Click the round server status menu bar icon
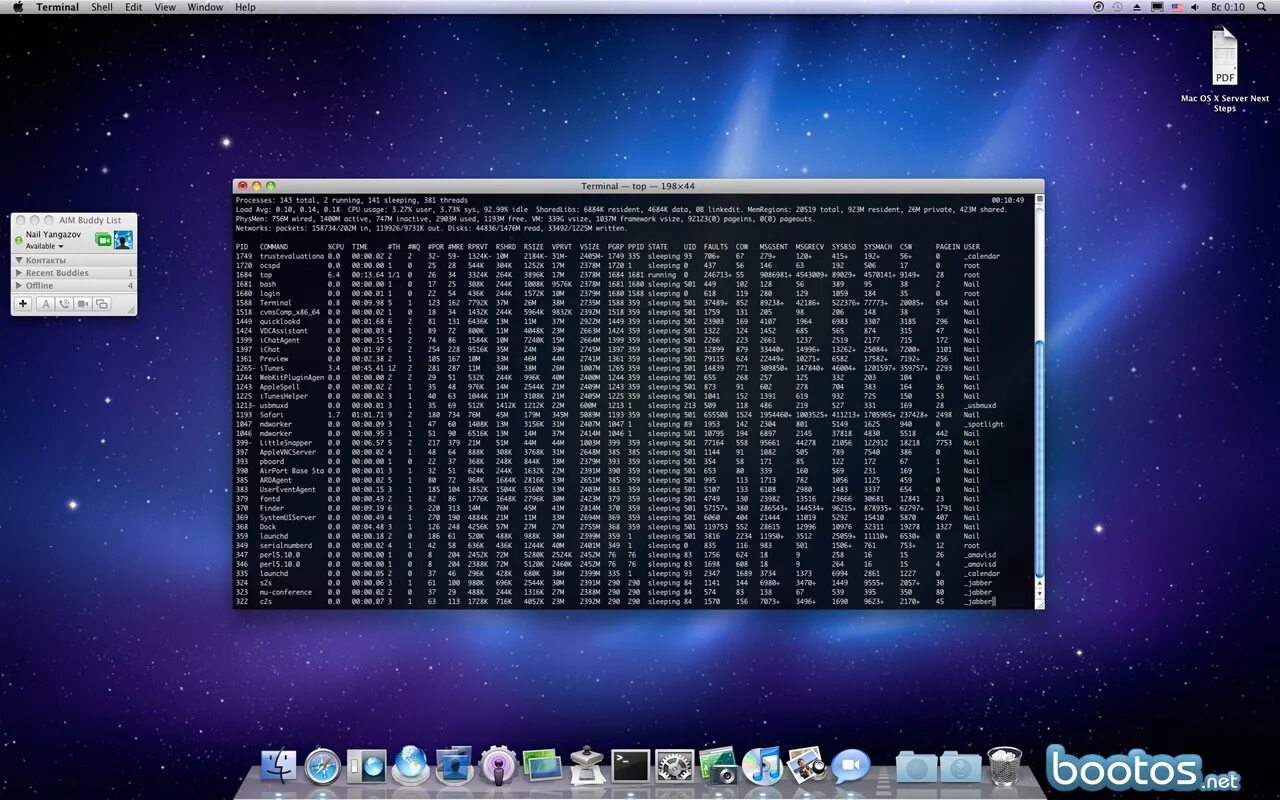This screenshot has height=800, width=1280. [1099, 7]
